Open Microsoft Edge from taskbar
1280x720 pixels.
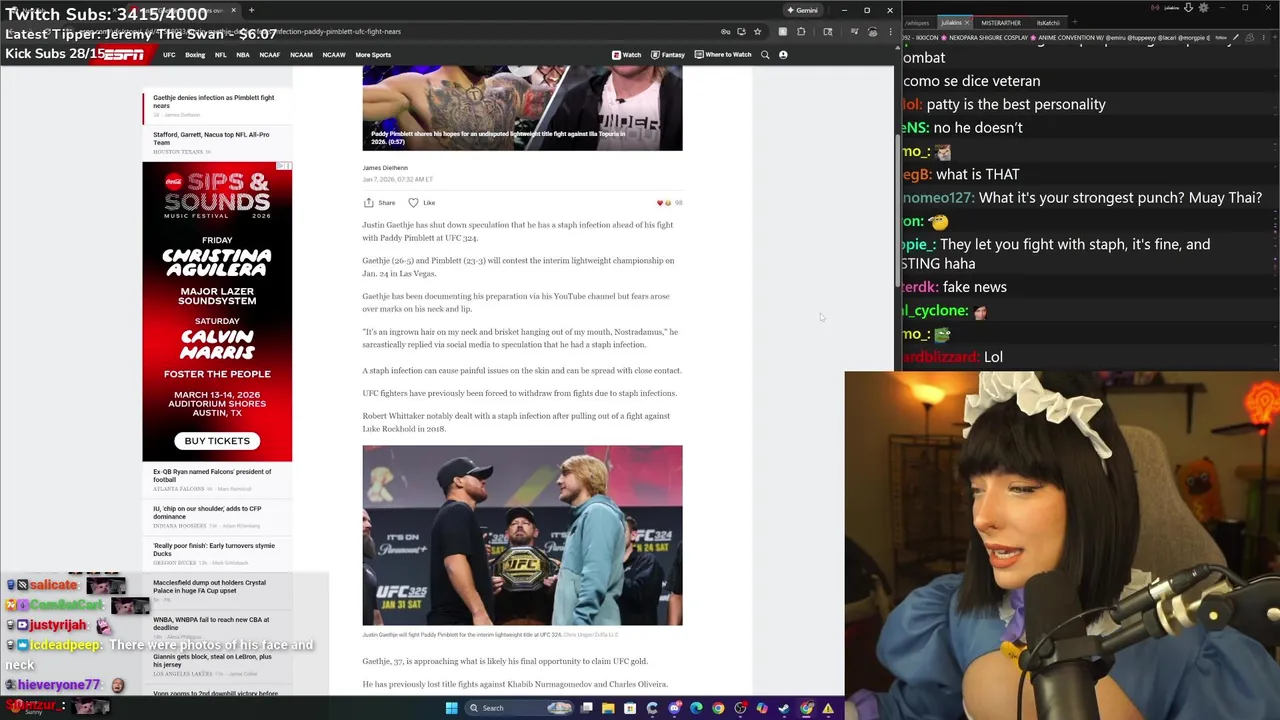tap(696, 708)
